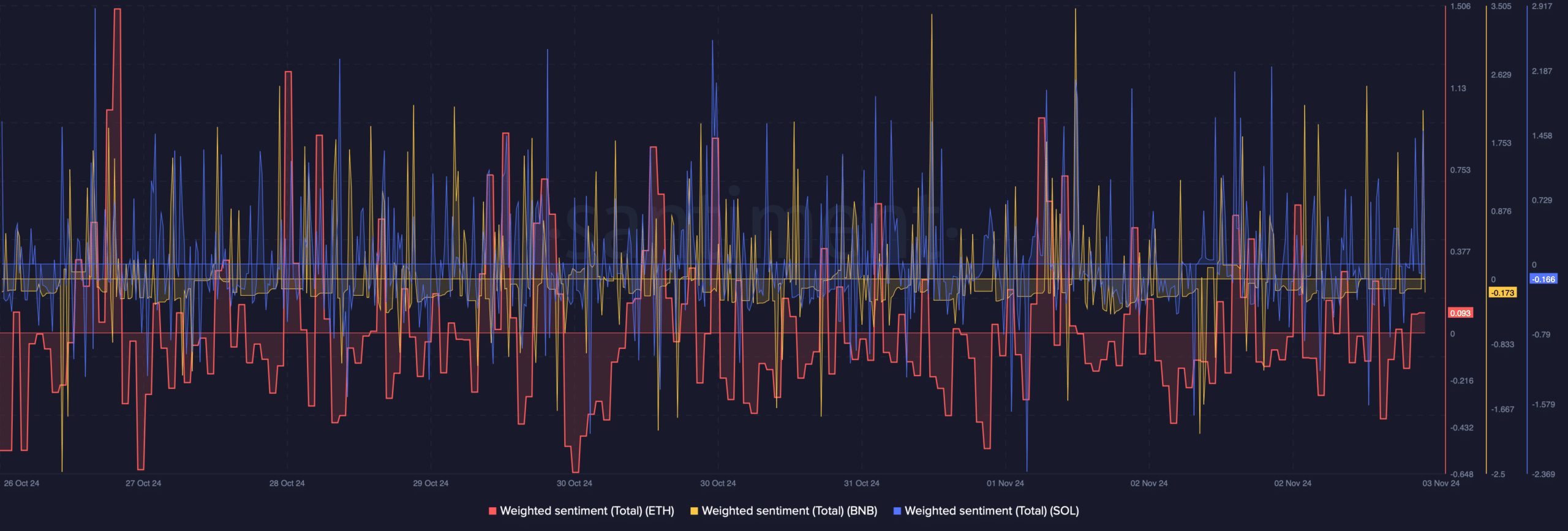Select the blue -0.166 current value badge
The width and height of the screenshot is (1568, 531).
click(x=1543, y=279)
